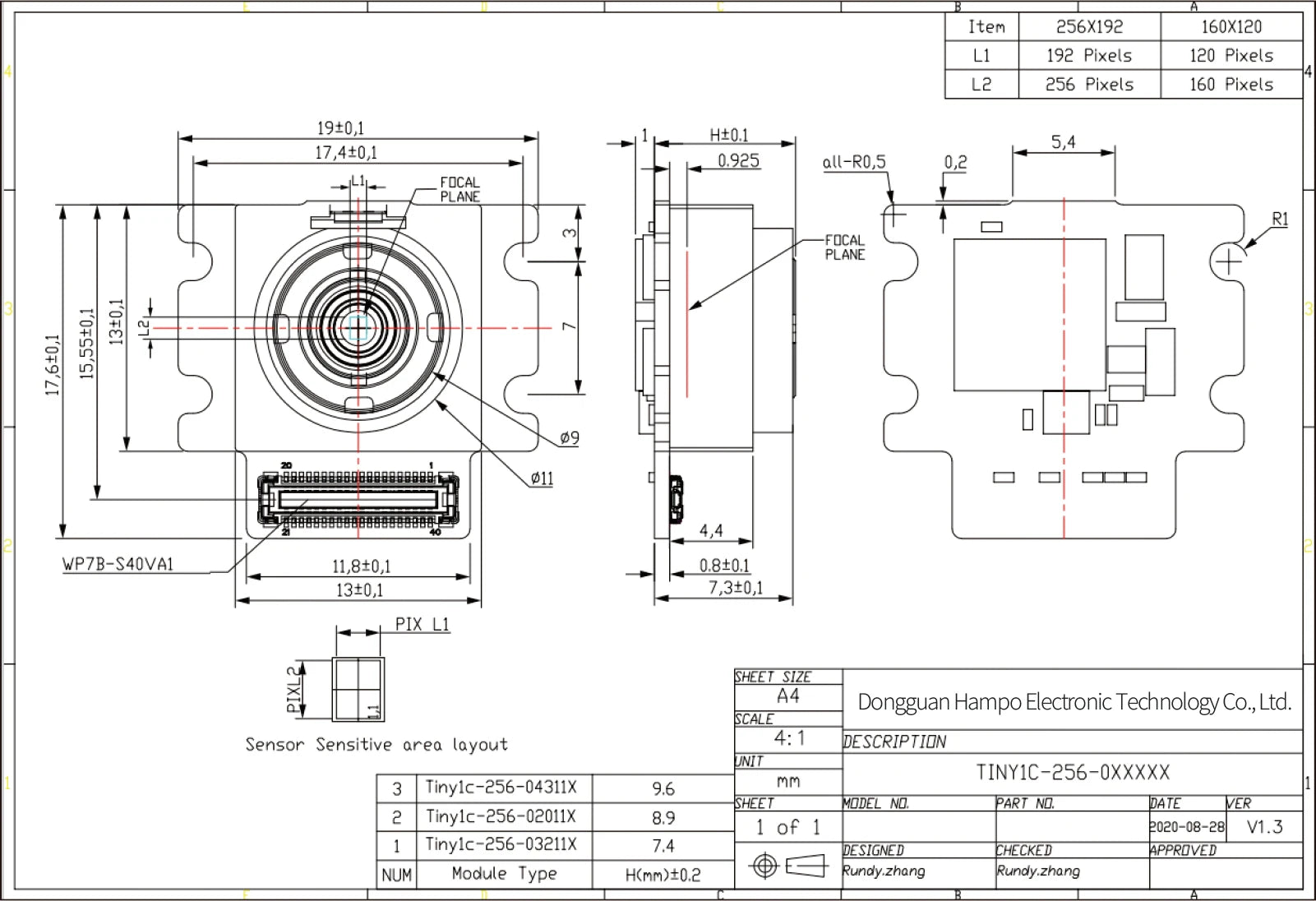Click the lens center in front view

coord(358,328)
